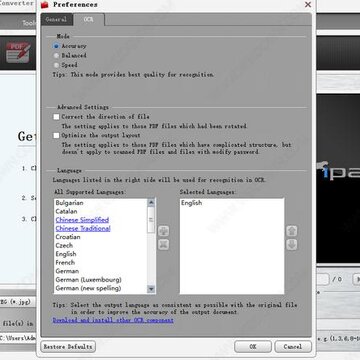The image size is (360, 360).
Task: Click the remove language X icon
Action: coord(163,244)
